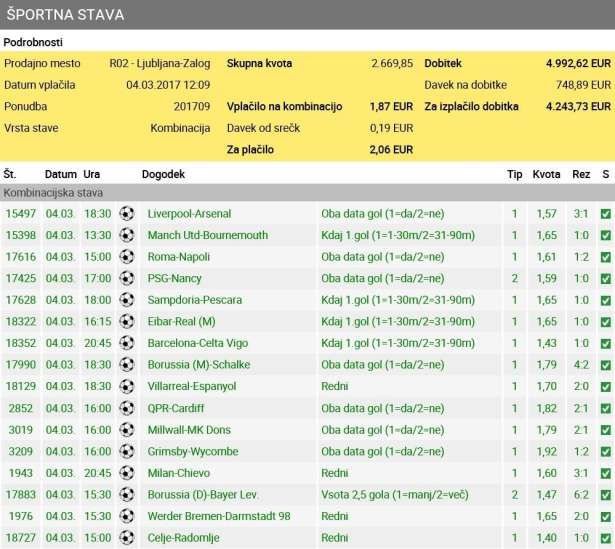The width and height of the screenshot is (615, 549).
Task: Click the soccer ball icon for Millwall-MK Dons
Action: (x=127, y=430)
